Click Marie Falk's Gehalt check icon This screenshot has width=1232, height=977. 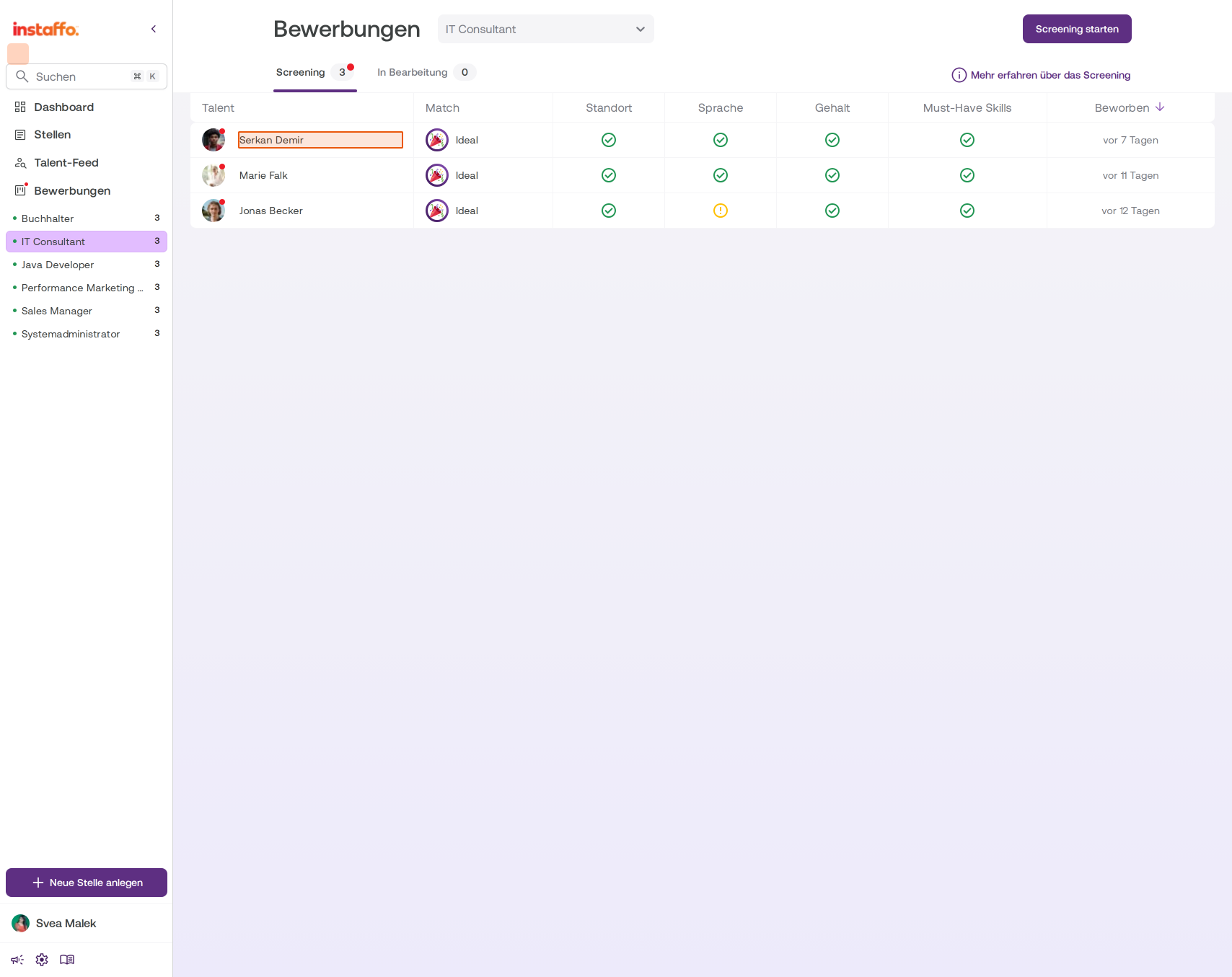[x=832, y=175]
